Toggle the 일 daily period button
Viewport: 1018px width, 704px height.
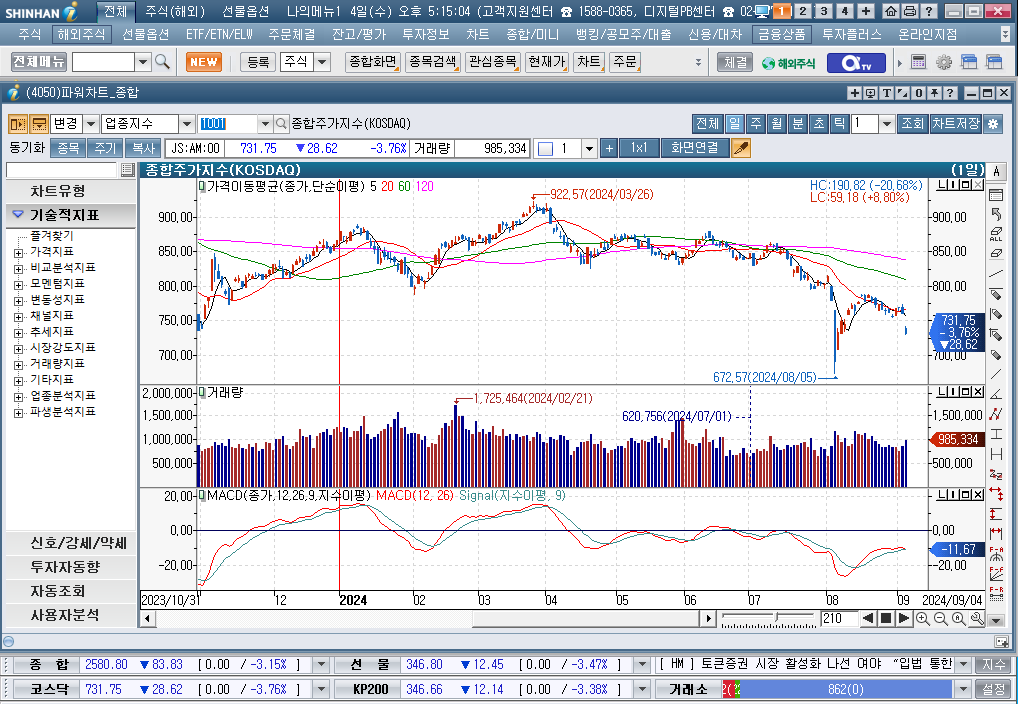pos(734,123)
